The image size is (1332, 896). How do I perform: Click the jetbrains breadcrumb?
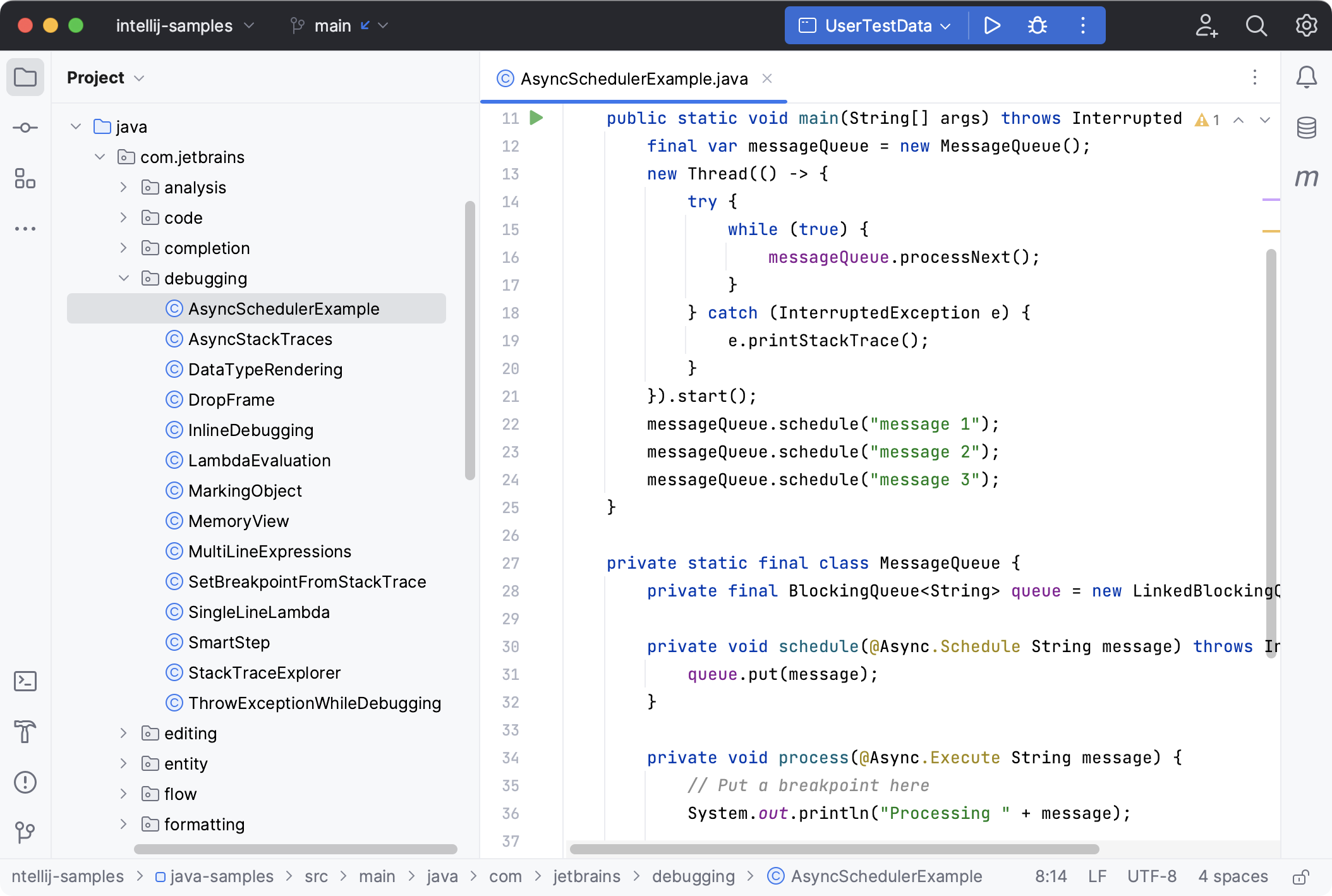[x=586, y=876]
